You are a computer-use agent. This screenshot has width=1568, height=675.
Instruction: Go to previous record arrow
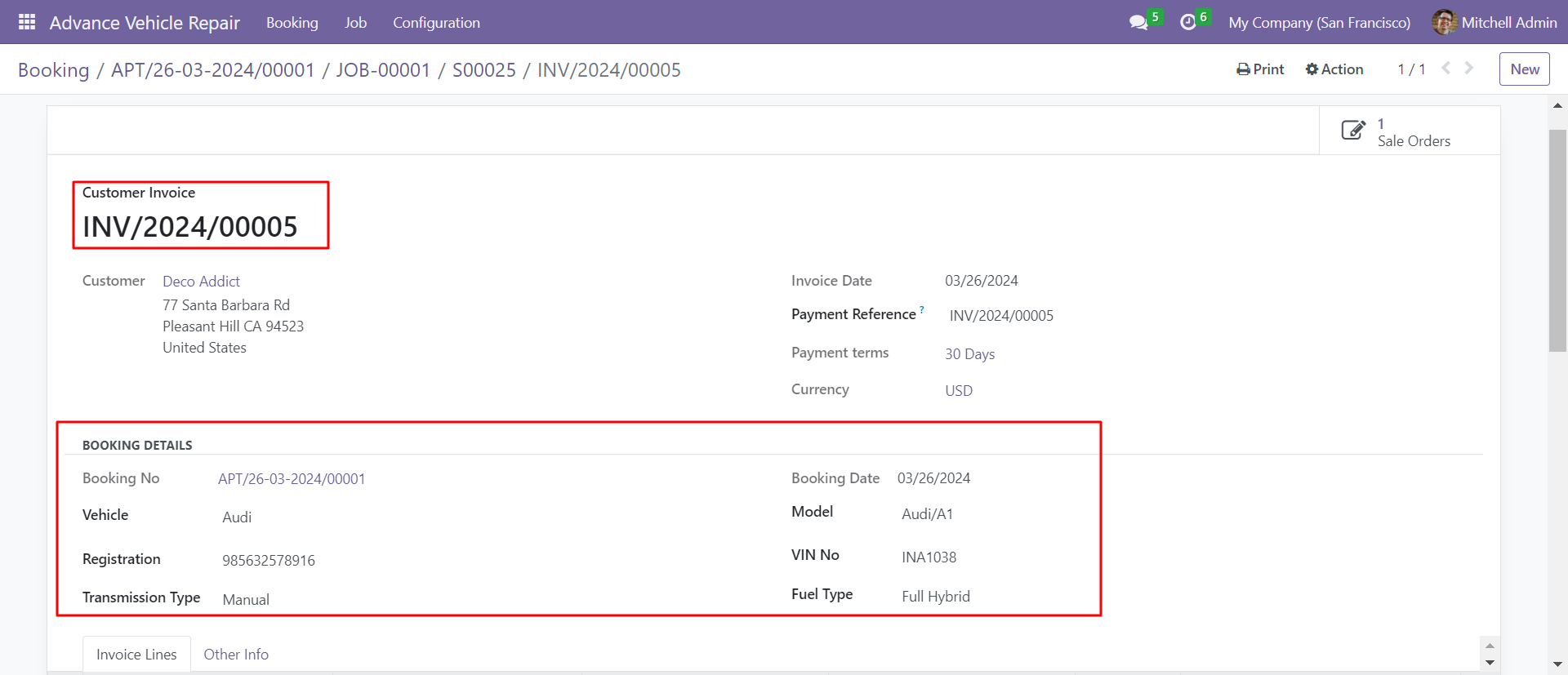(1446, 69)
